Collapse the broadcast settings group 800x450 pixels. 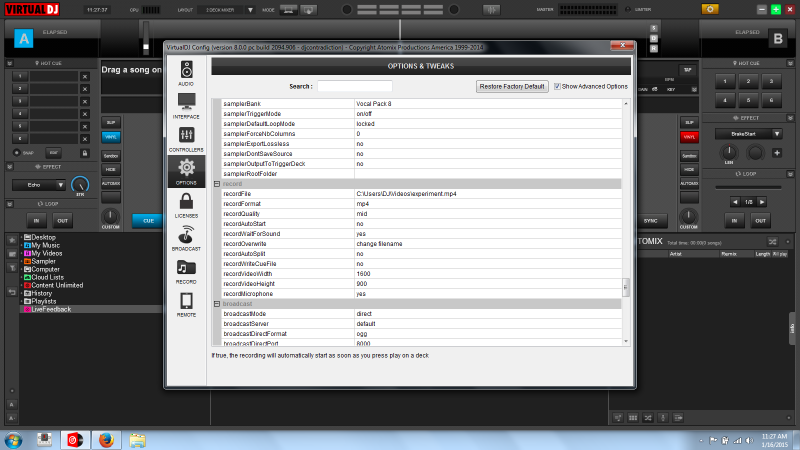pyautogui.click(x=217, y=303)
